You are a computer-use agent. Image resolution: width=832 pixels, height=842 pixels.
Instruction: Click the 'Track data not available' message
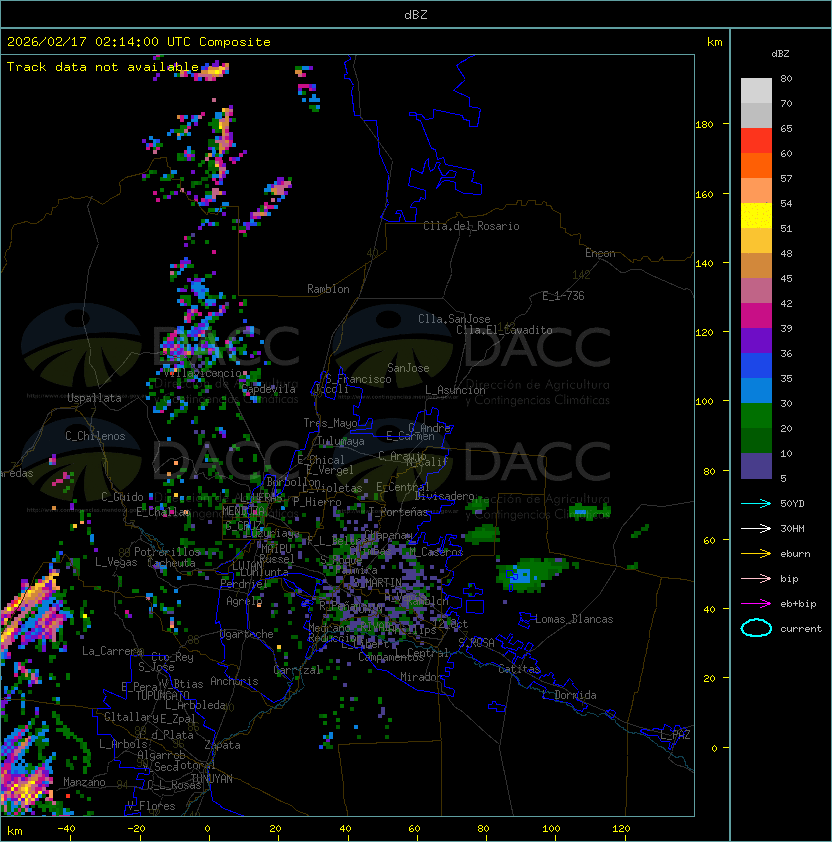tap(103, 67)
